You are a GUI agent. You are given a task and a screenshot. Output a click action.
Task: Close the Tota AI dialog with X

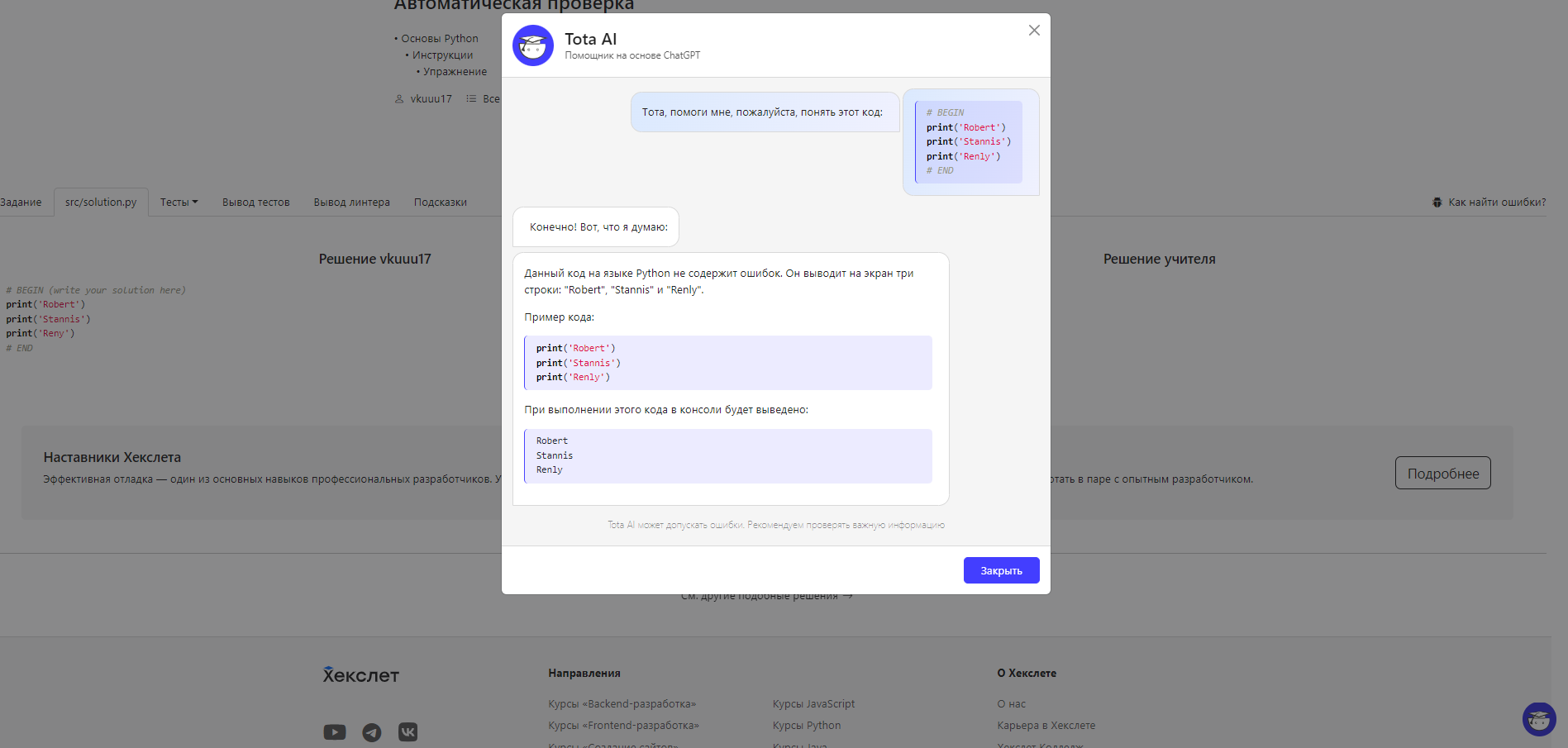pos(1034,31)
